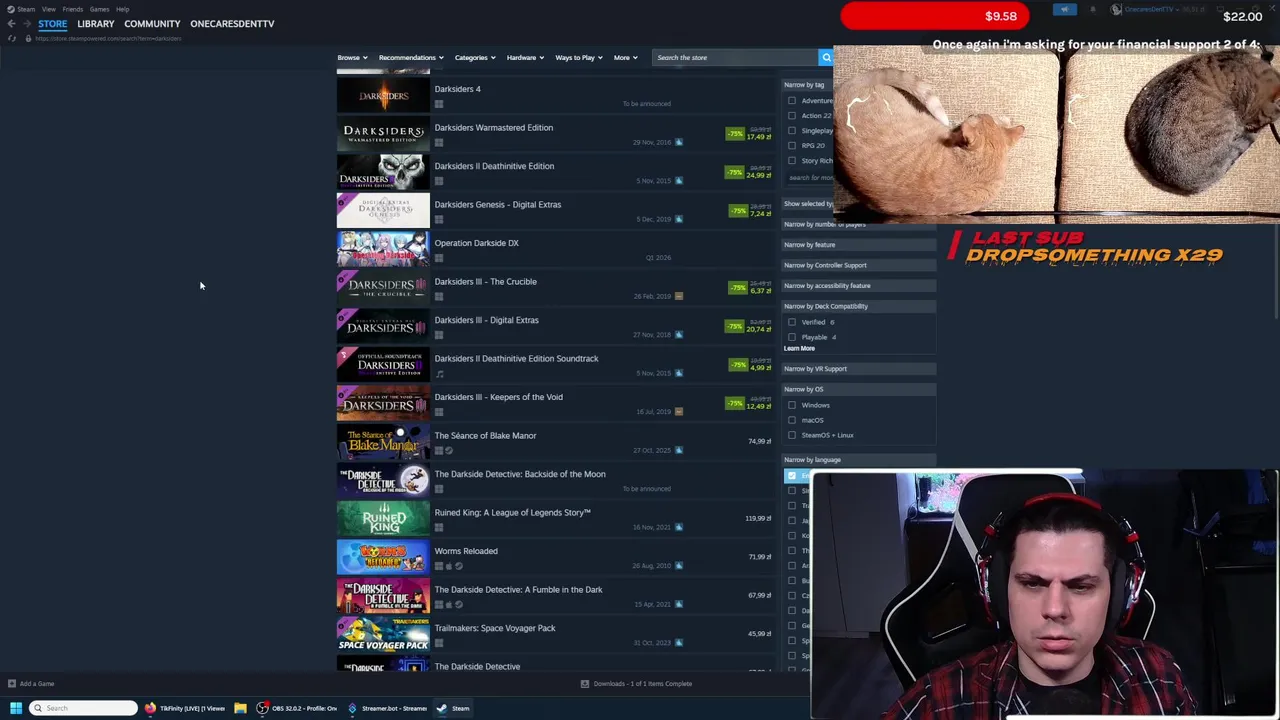Check the Verified Deck compatibility checkbox
Viewport: 1280px width, 720px height.
pos(792,322)
